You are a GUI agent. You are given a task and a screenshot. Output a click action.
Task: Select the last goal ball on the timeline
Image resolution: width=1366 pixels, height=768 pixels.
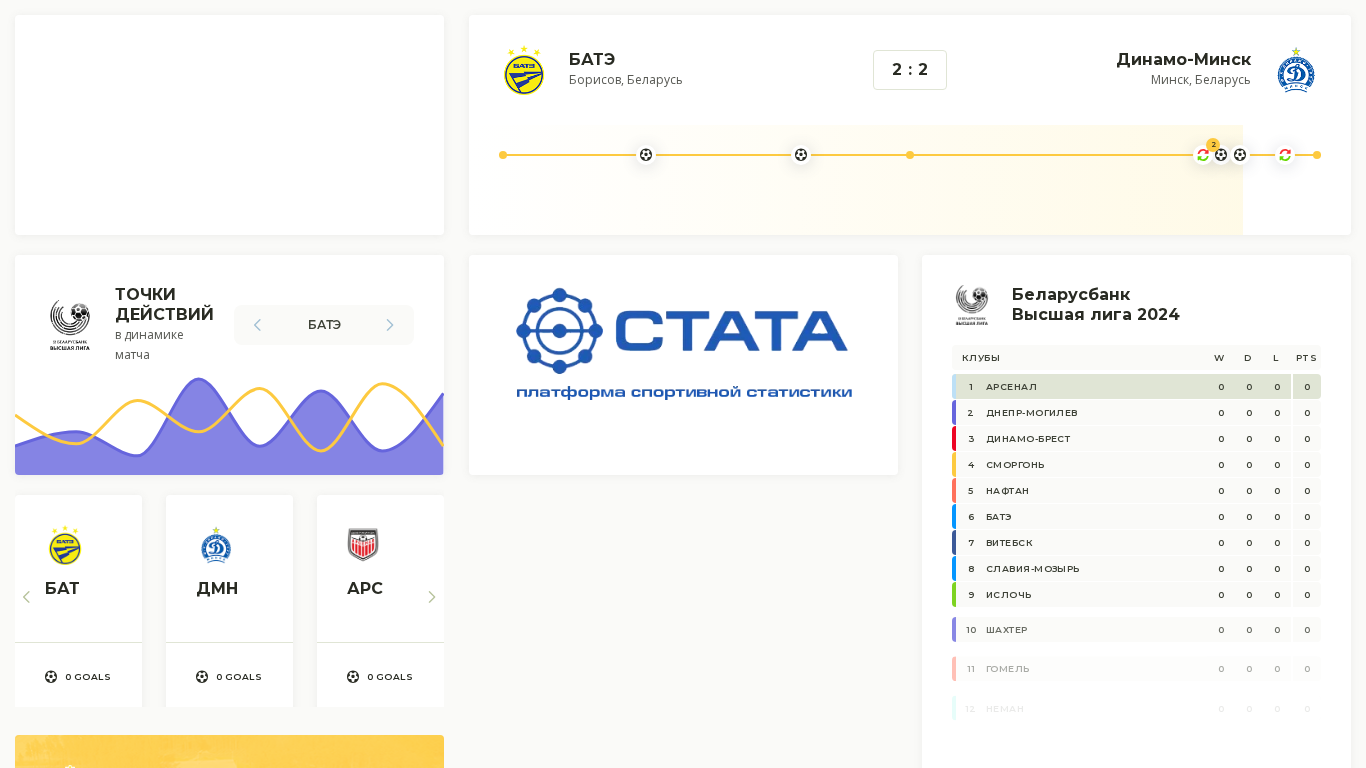pos(1240,155)
